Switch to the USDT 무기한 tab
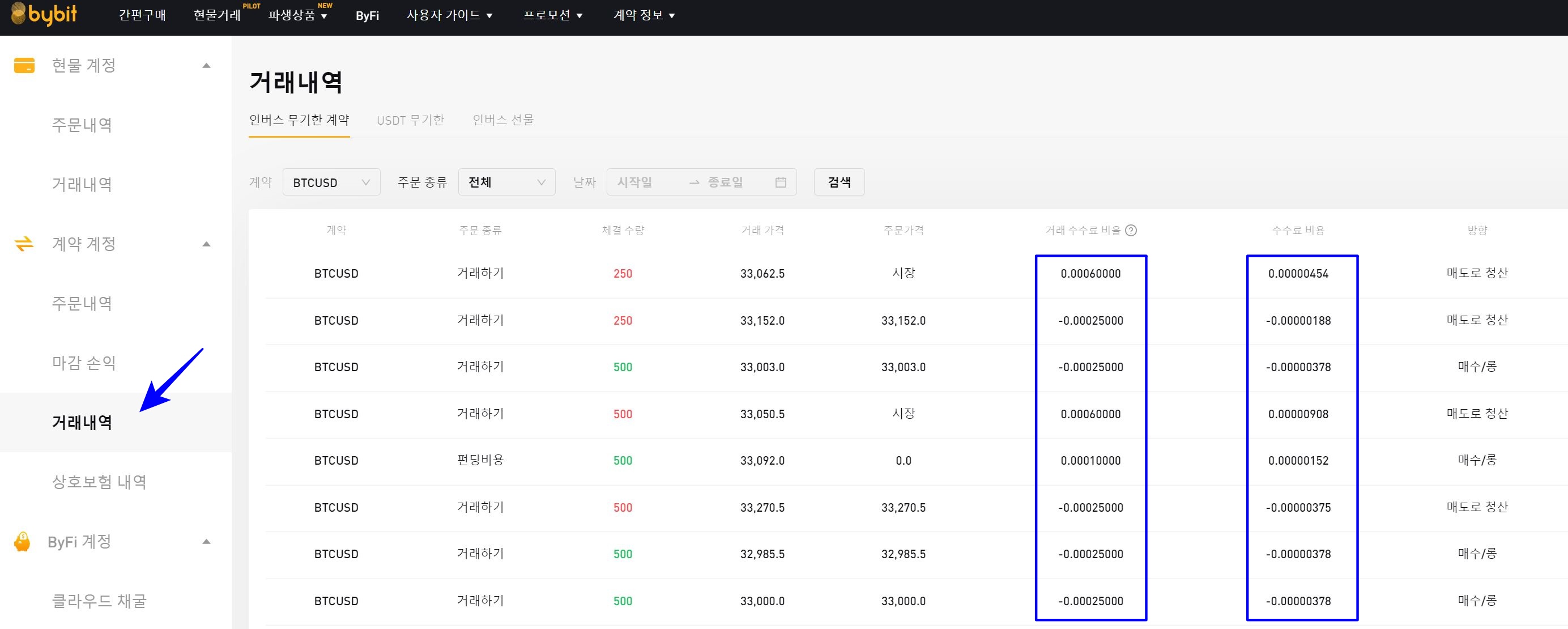The image size is (1568, 629). click(x=410, y=120)
